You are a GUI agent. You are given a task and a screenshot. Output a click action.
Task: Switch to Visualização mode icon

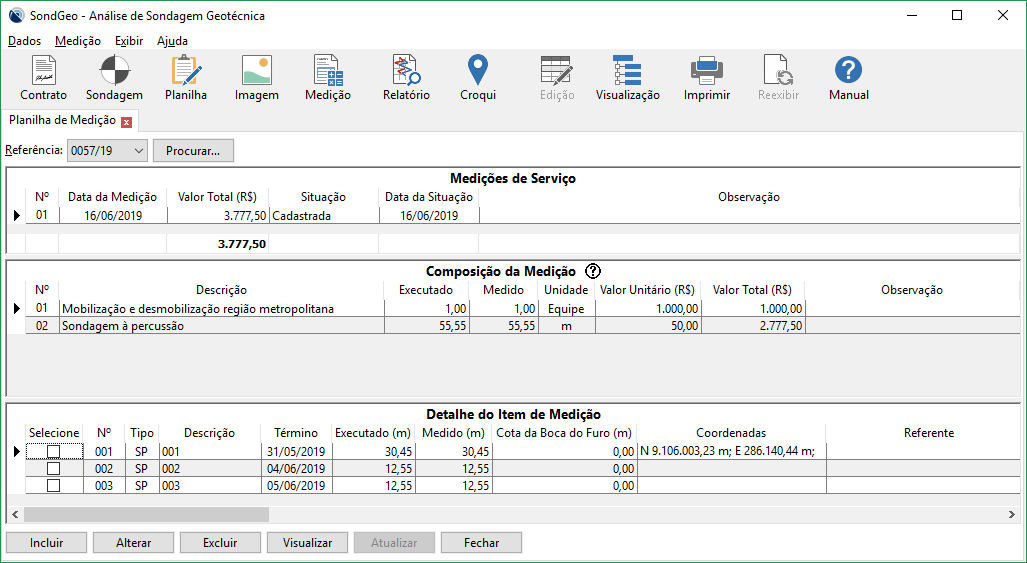(x=627, y=78)
